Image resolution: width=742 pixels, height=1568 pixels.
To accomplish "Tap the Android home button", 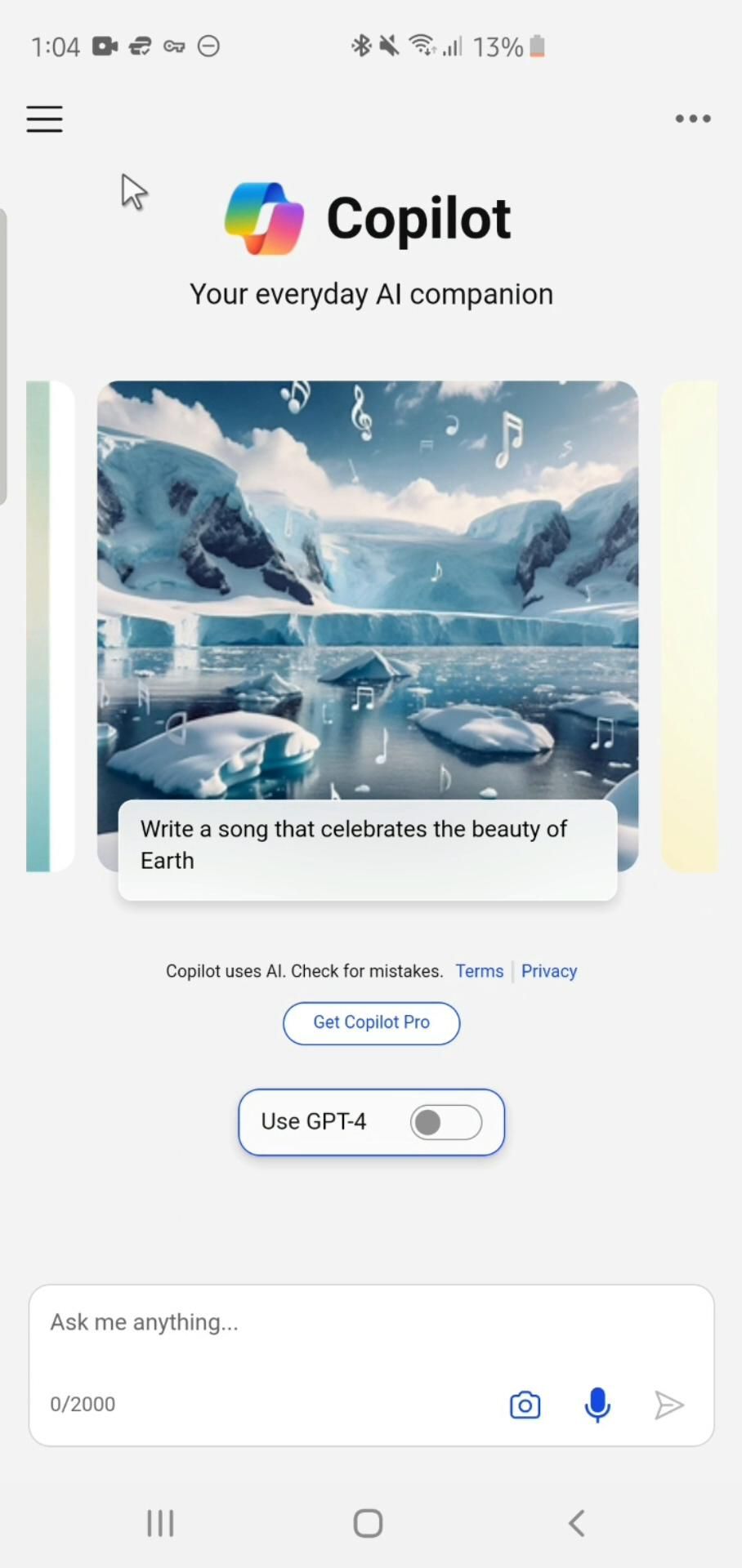I will 368,1523.
